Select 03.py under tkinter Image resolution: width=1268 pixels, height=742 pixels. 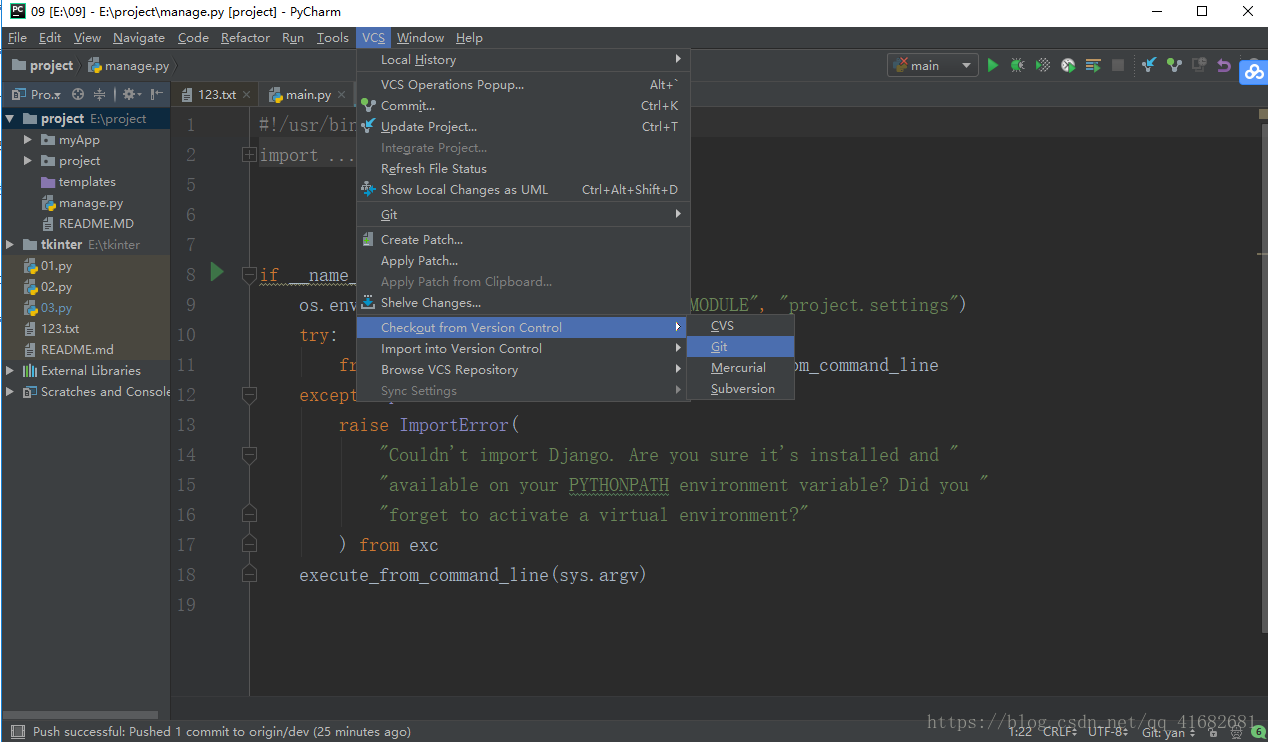coord(49,308)
